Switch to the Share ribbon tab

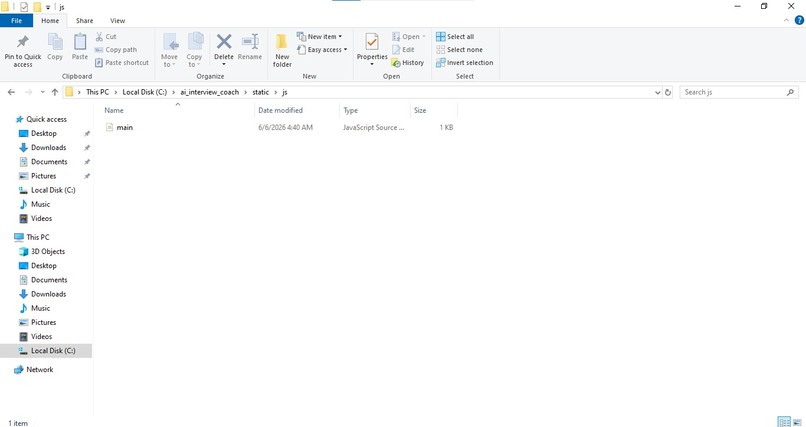(84, 21)
